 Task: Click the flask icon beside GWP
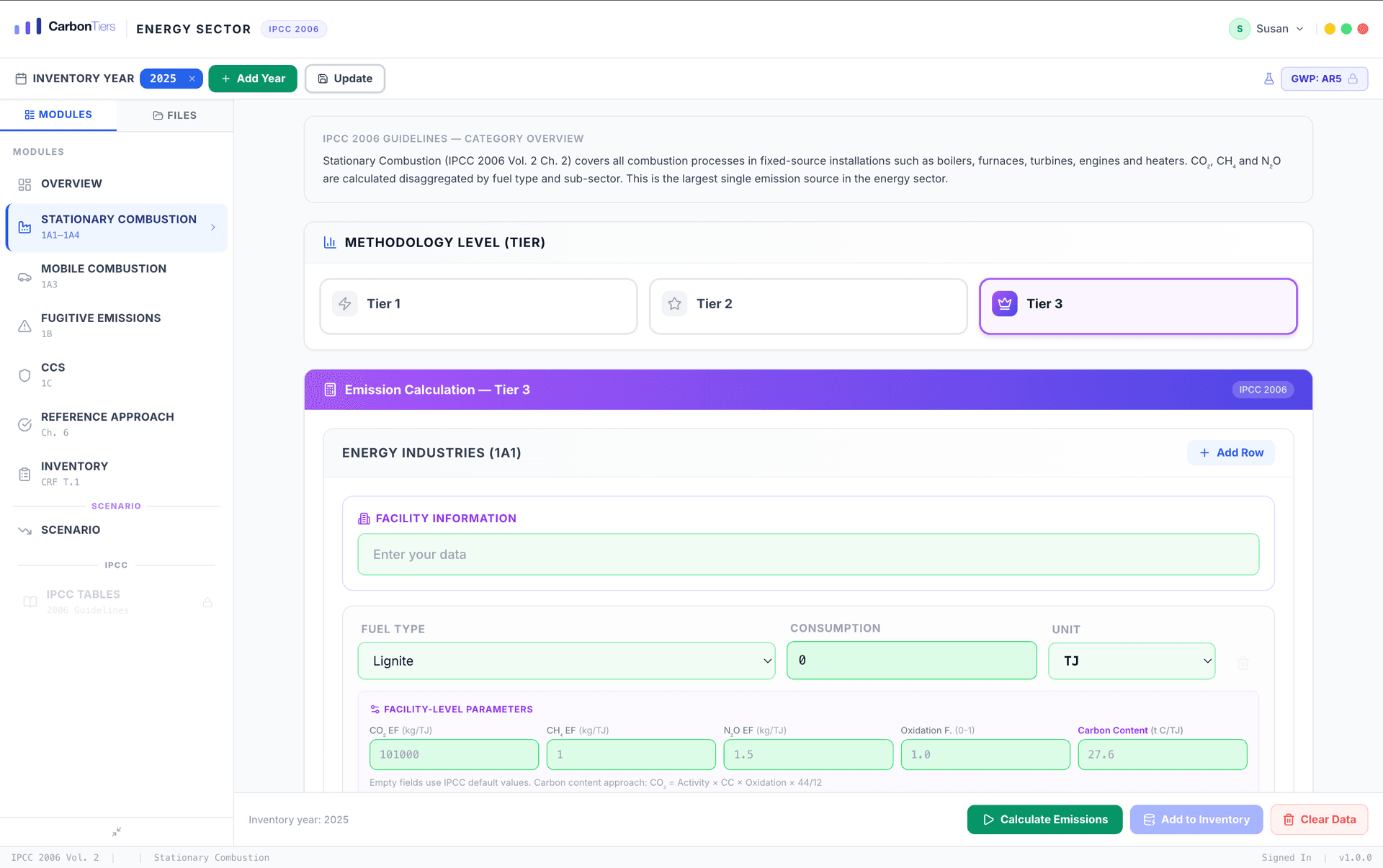[1268, 79]
